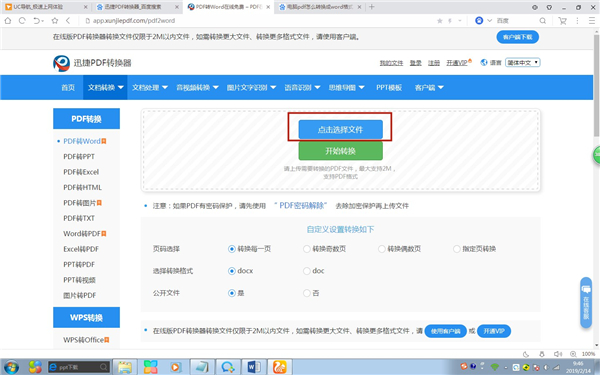Open the 简体中文 language select box
The image size is (600, 375).
pos(523,62)
